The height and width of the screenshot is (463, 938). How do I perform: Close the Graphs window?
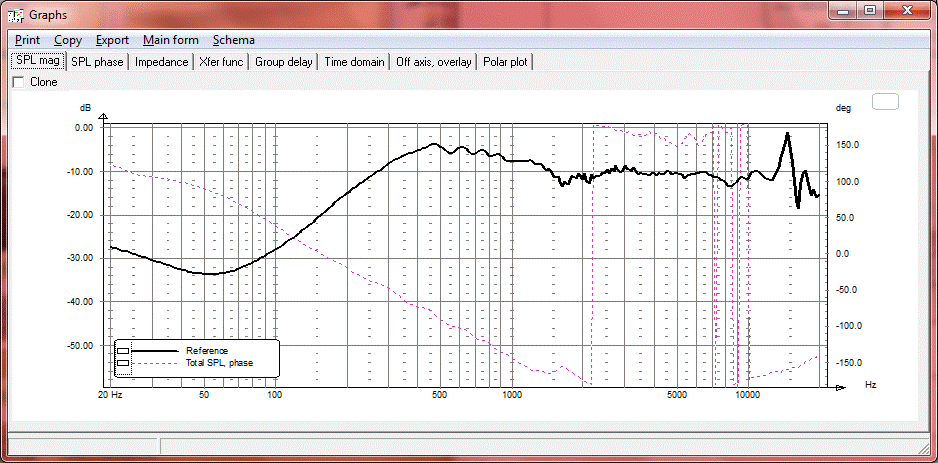907,11
